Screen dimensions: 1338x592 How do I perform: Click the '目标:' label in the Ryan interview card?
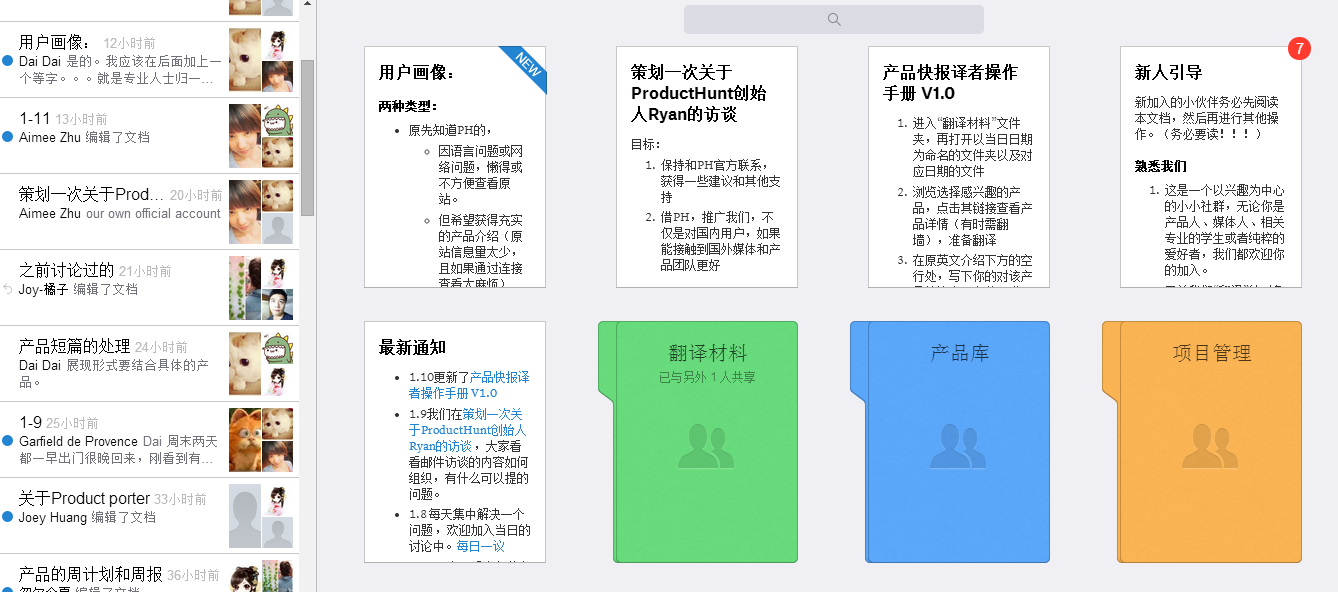tap(646, 144)
